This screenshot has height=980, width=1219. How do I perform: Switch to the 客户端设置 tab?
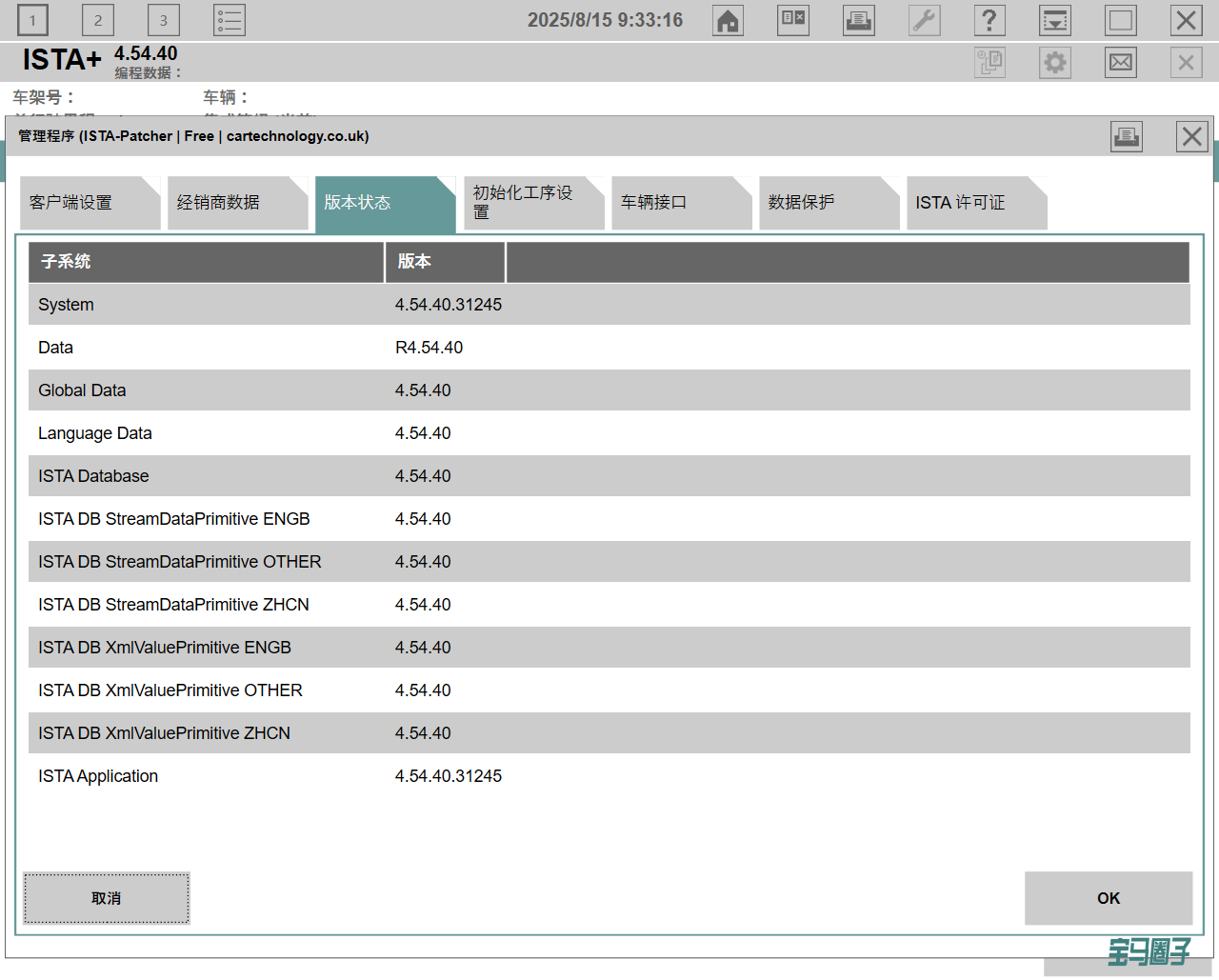click(88, 203)
